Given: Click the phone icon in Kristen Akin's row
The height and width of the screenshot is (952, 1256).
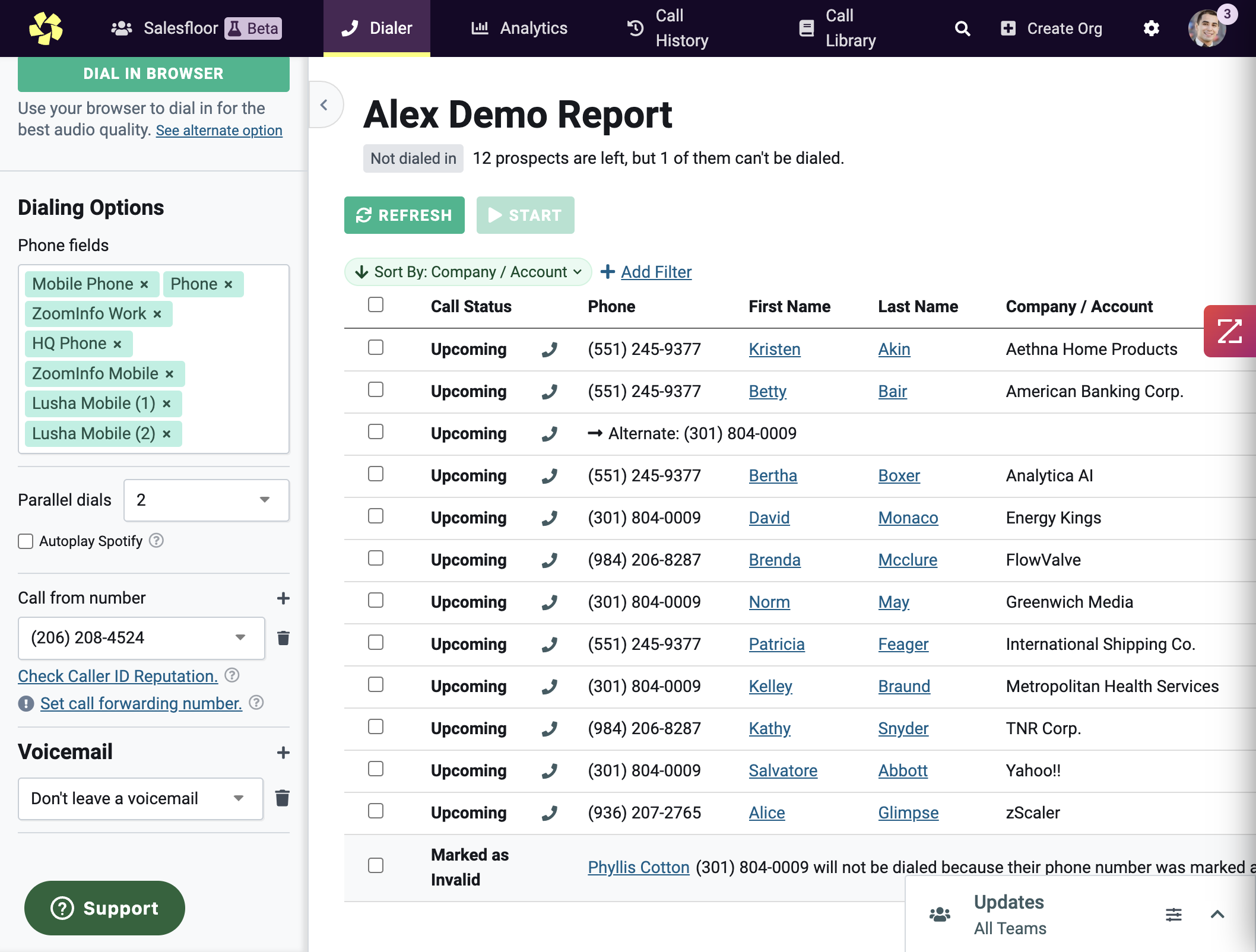Looking at the screenshot, I should pos(550,350).
